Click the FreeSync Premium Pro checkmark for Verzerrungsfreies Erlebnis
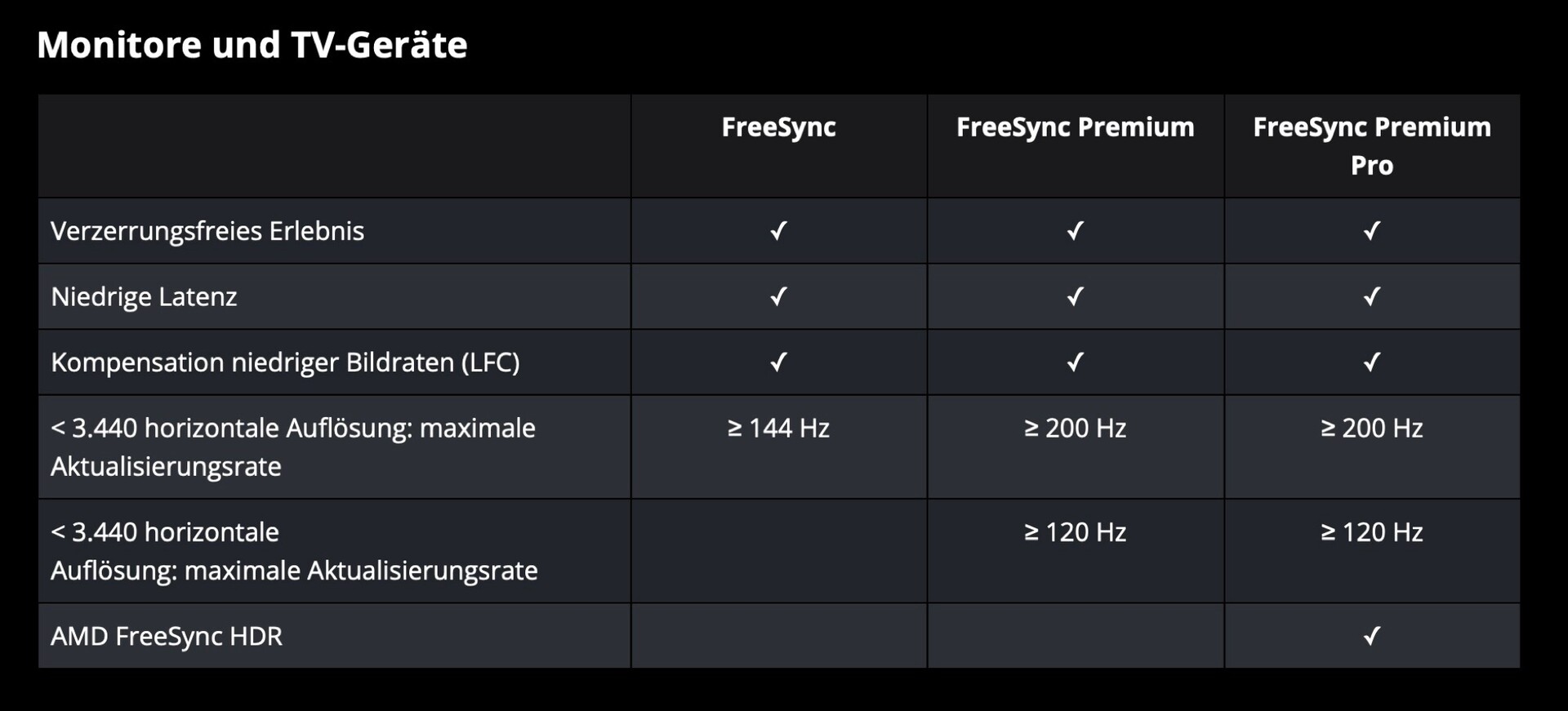The height and width of the screenshot is (711, 1568). coord(1371,231)
